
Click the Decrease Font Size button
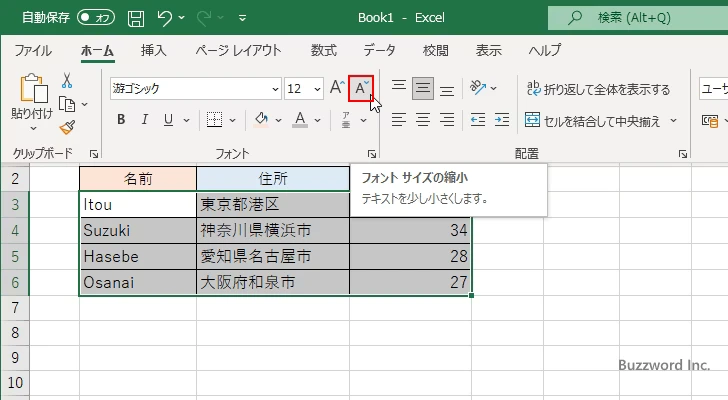click(x=361, y=88)
